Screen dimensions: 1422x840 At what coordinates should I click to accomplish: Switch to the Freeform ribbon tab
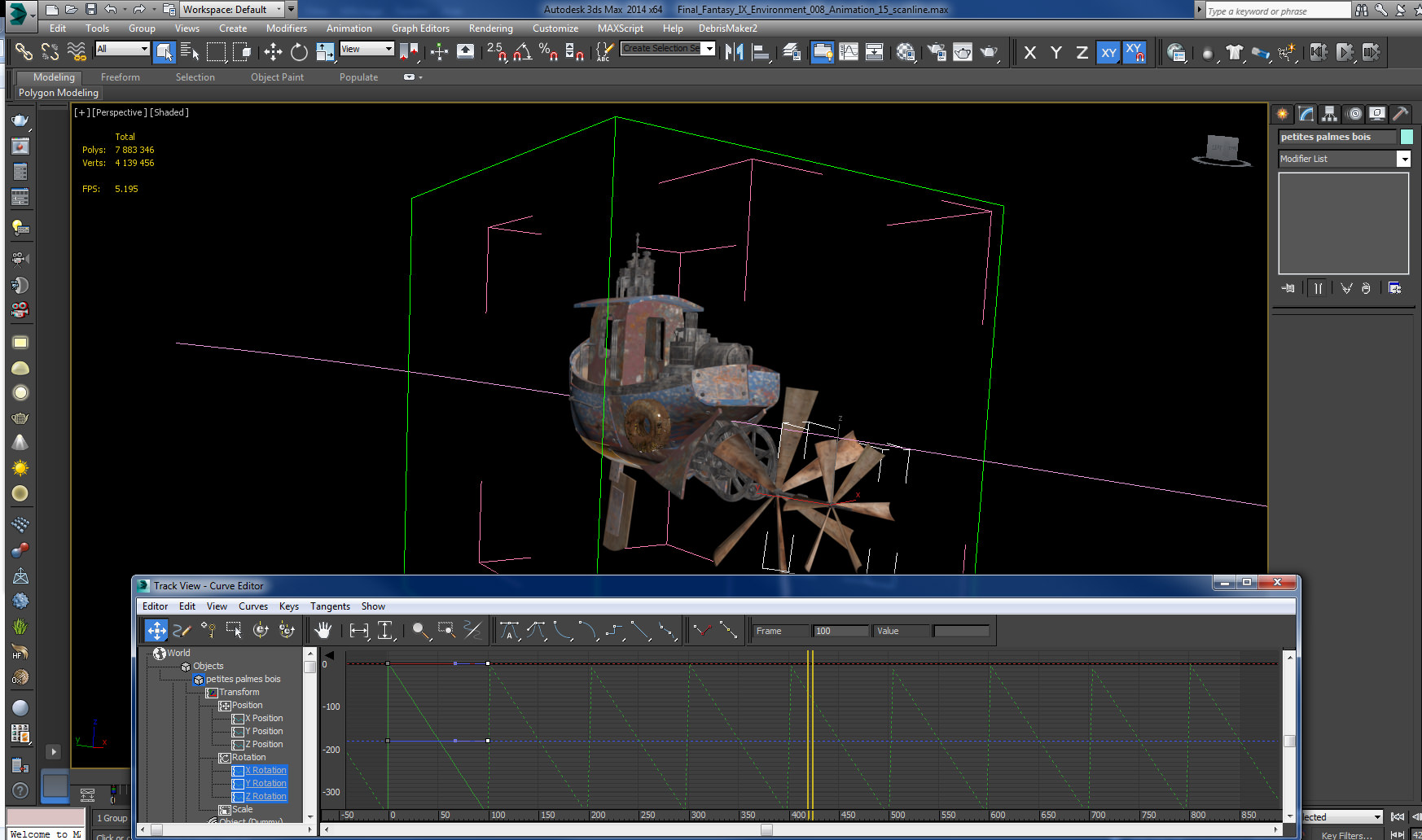pos(121,77)
